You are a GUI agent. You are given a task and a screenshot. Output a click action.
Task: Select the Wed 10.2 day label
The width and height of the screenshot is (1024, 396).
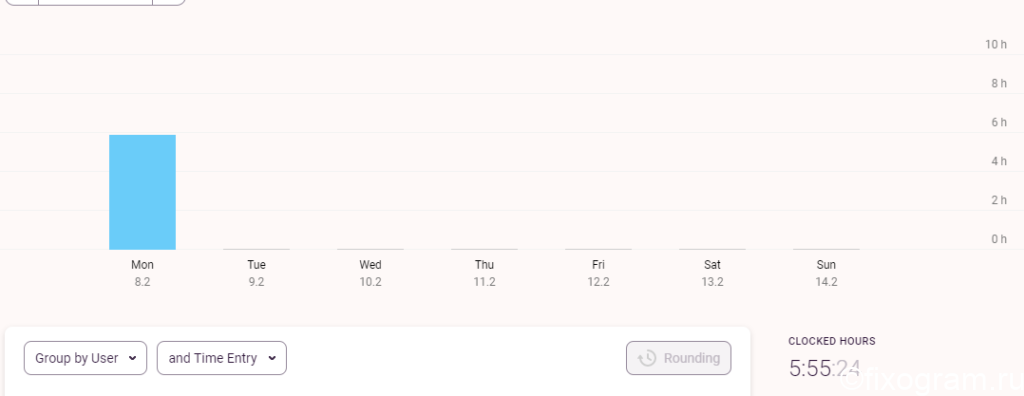(x=370, y=273)
